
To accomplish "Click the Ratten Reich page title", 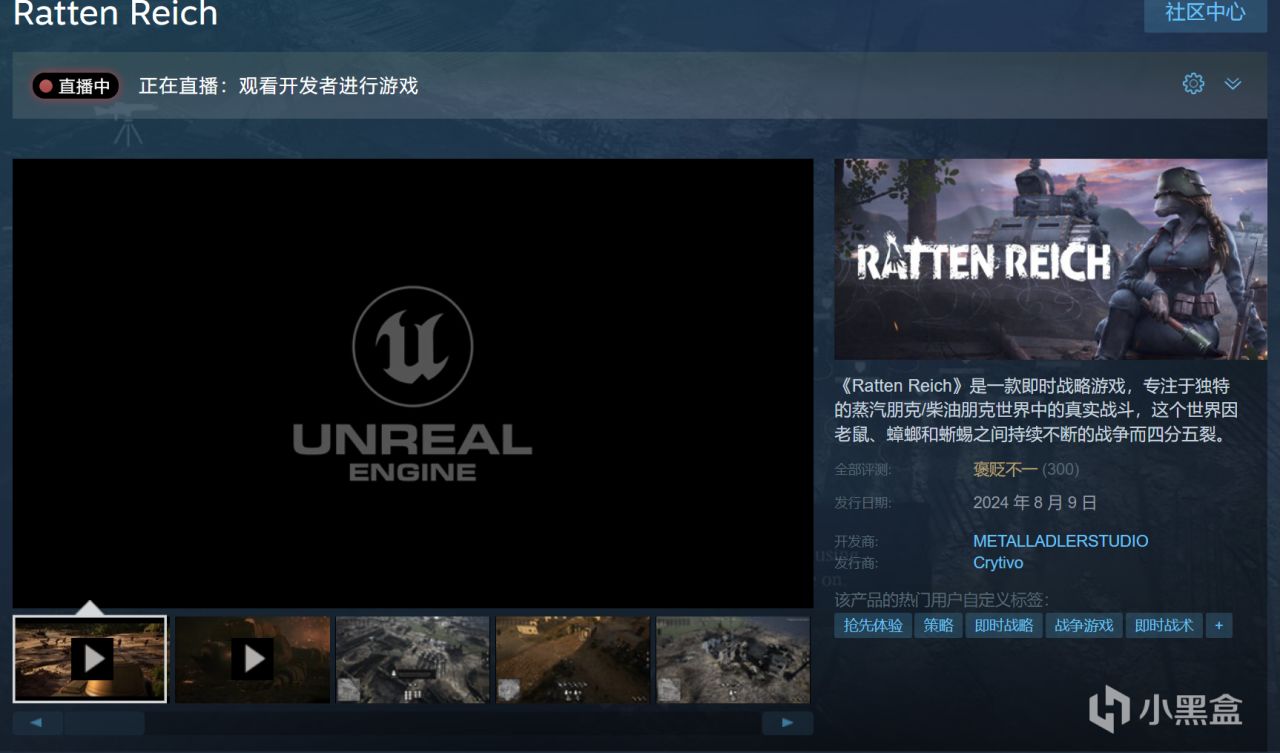I will coord(115,14).
